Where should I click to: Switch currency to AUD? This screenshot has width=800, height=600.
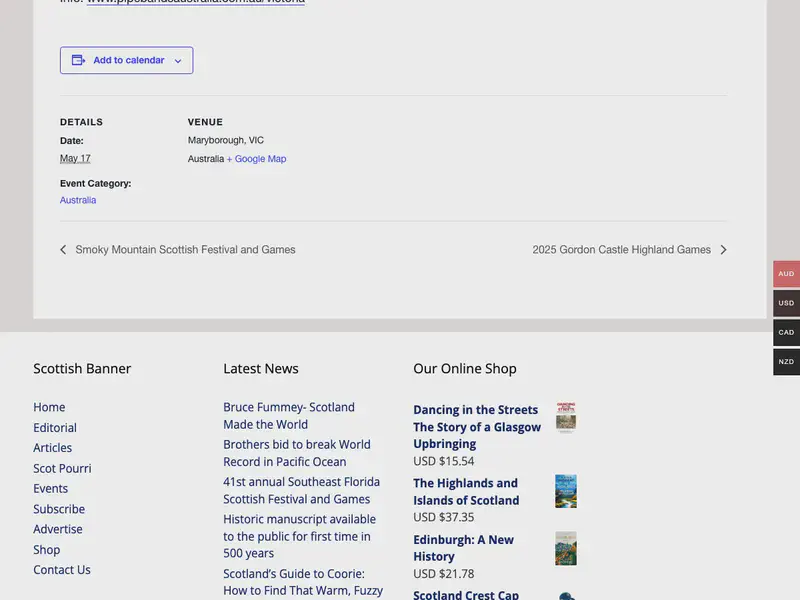(786, 274)
